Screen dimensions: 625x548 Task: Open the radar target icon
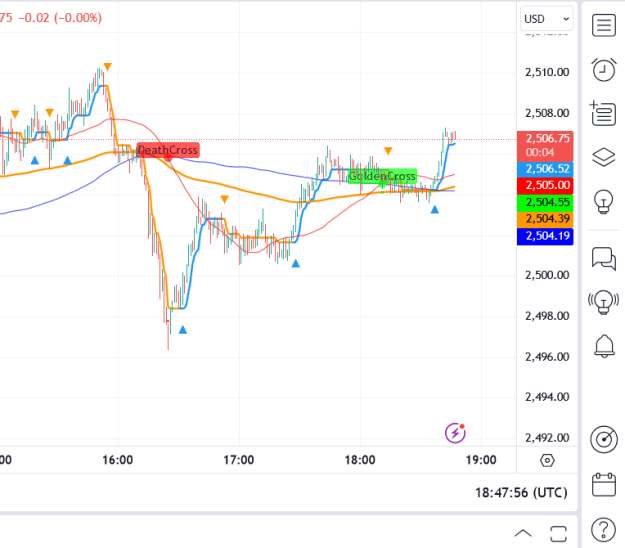coord(604,439)
